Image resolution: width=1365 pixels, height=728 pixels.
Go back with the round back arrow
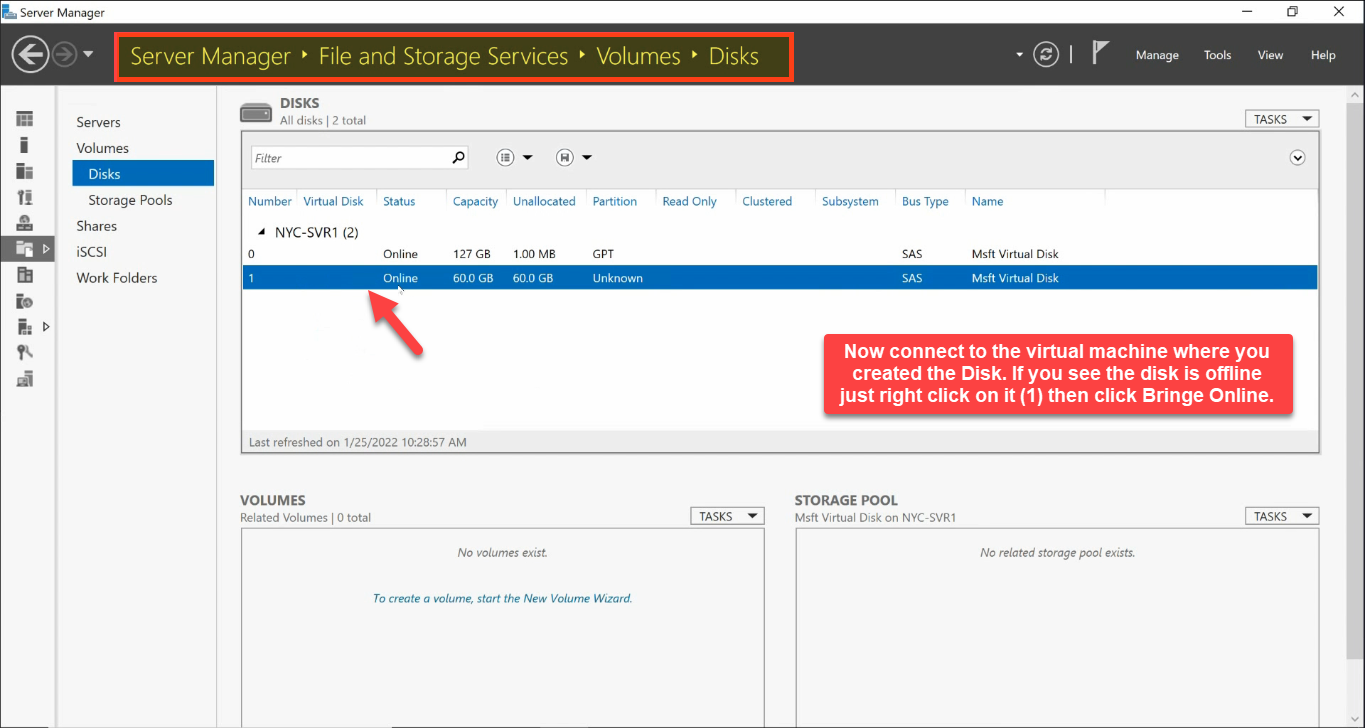(30, 54)
